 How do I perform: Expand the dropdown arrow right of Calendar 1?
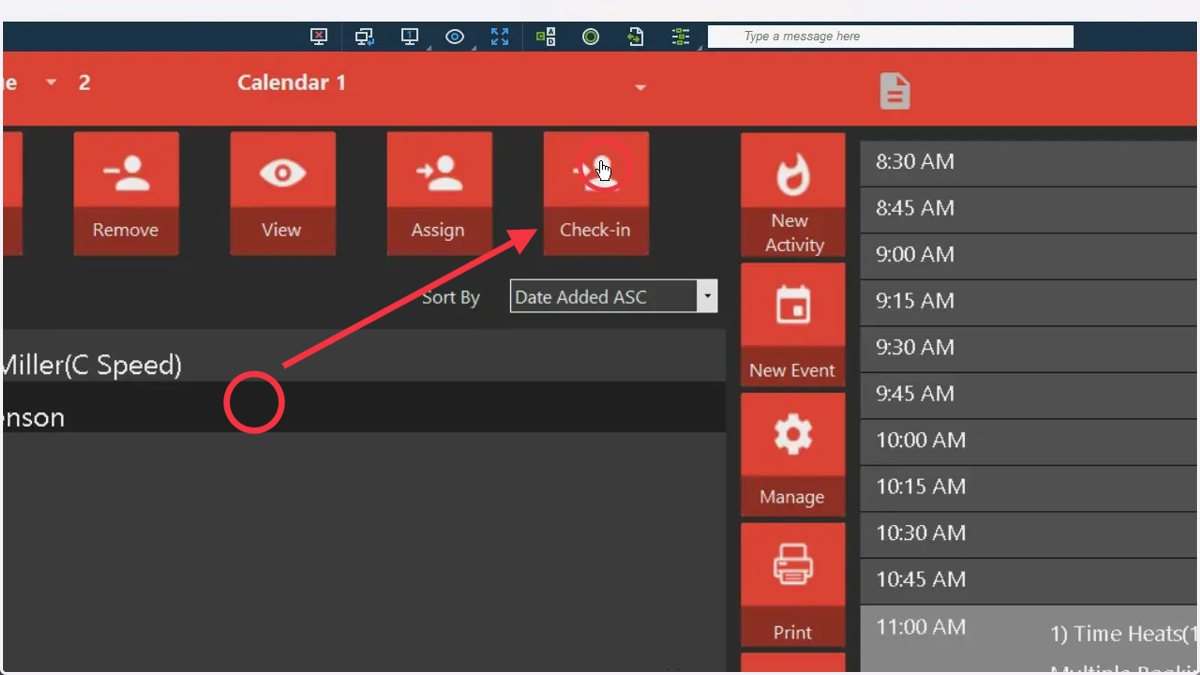tap(640, 88)
